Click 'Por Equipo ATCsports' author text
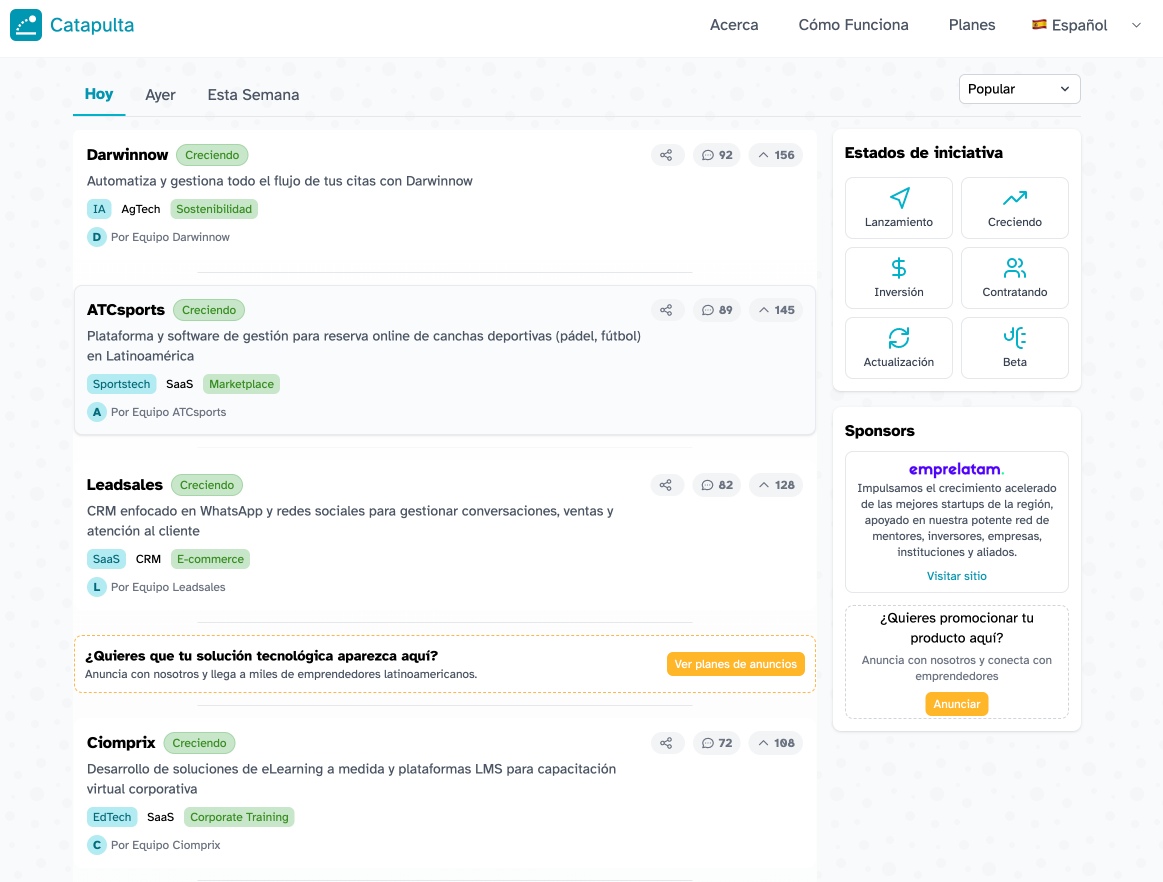1163x882 pixels. pos(168,412)
